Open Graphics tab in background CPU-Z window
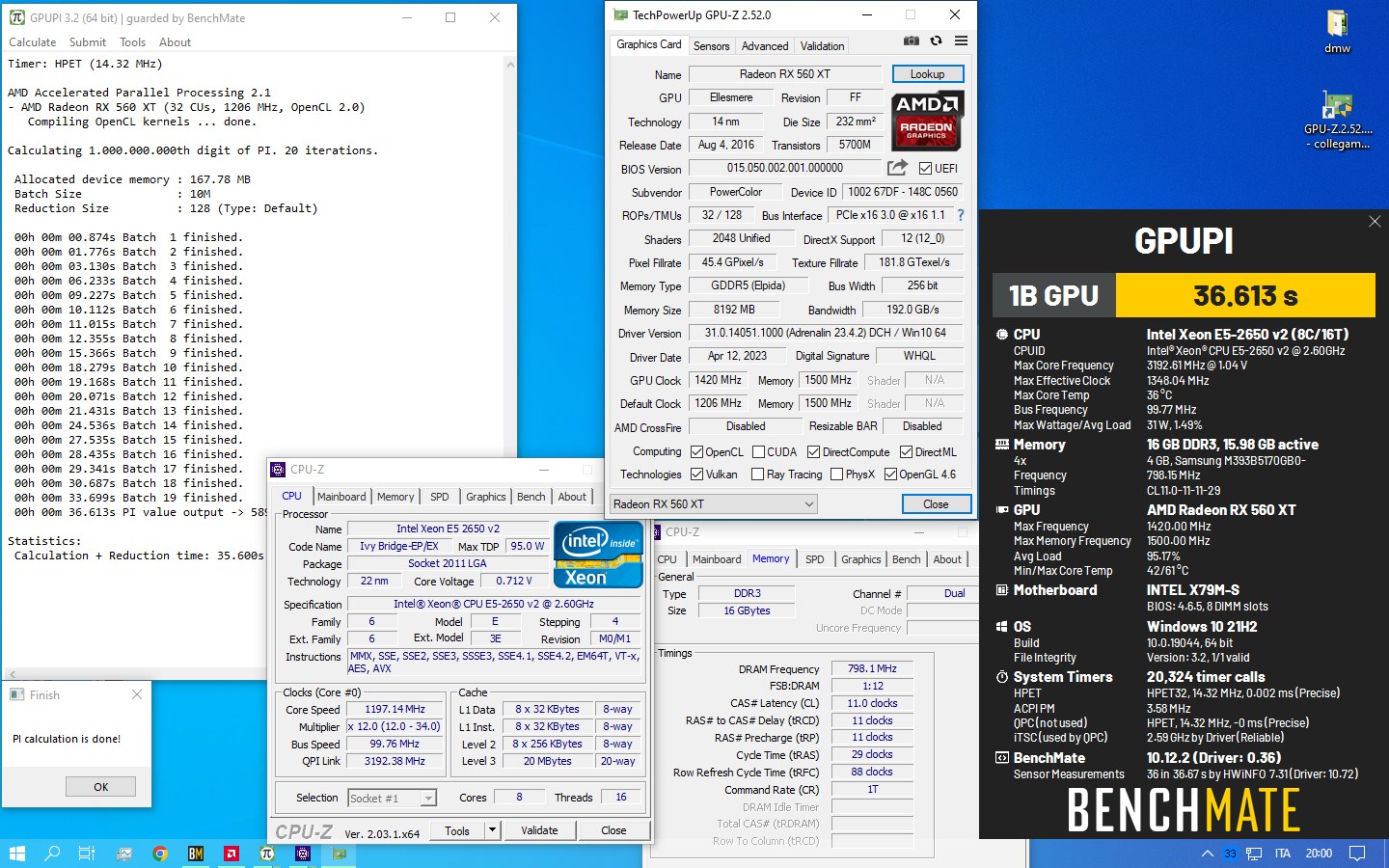The height and width of the screenshot is (868, 1389). tap(861, 559)
